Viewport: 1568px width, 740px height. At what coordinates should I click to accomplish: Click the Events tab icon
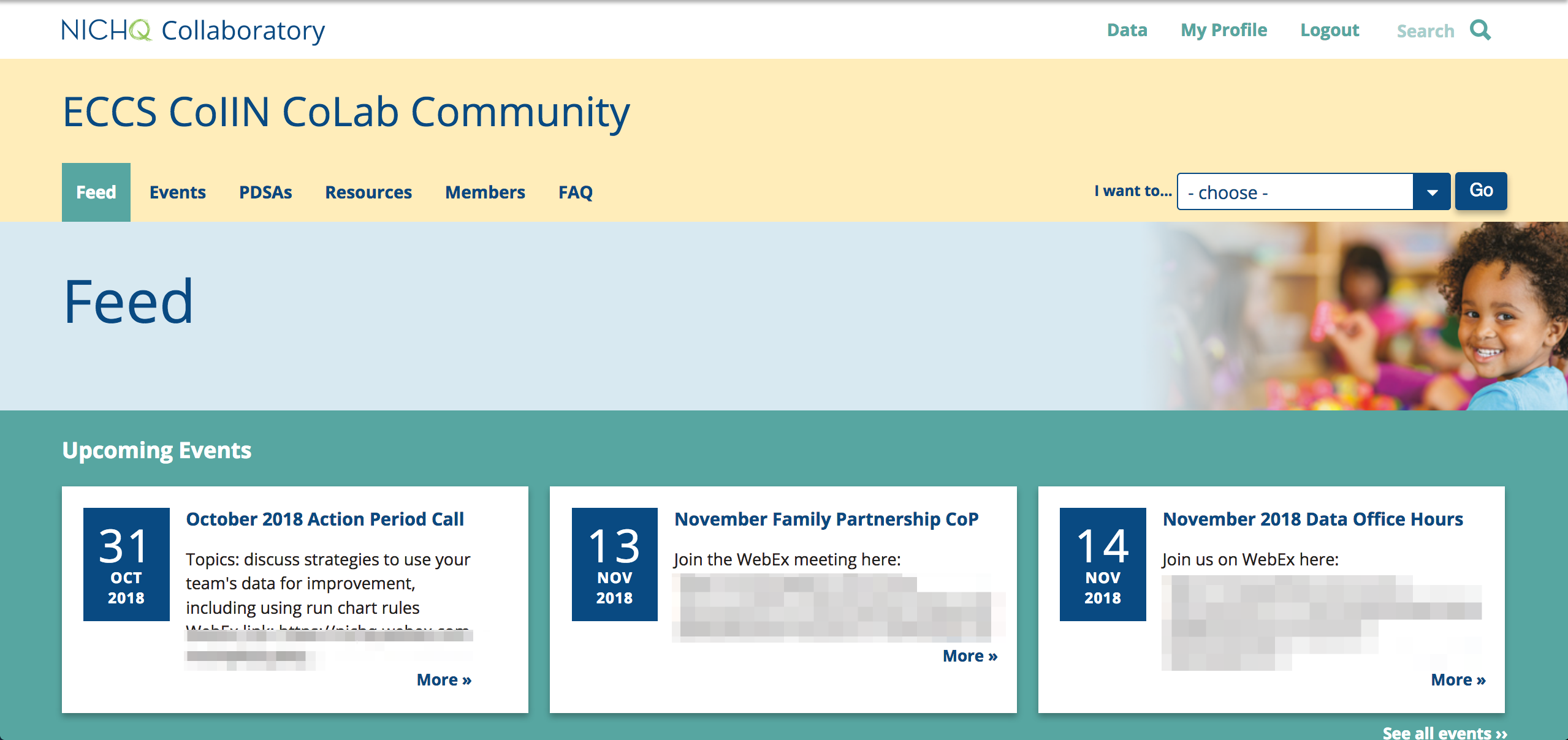tap(177, 191)
